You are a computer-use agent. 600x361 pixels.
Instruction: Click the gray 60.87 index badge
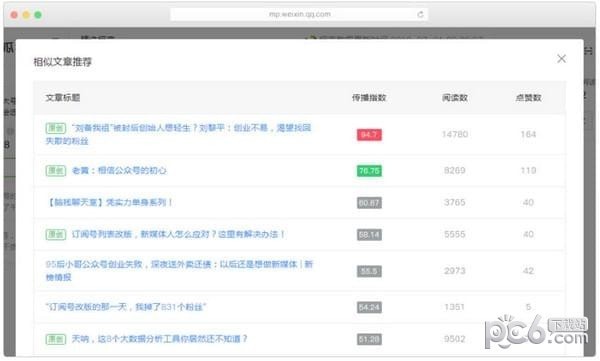pyautogui.click(x=369, y=203)
